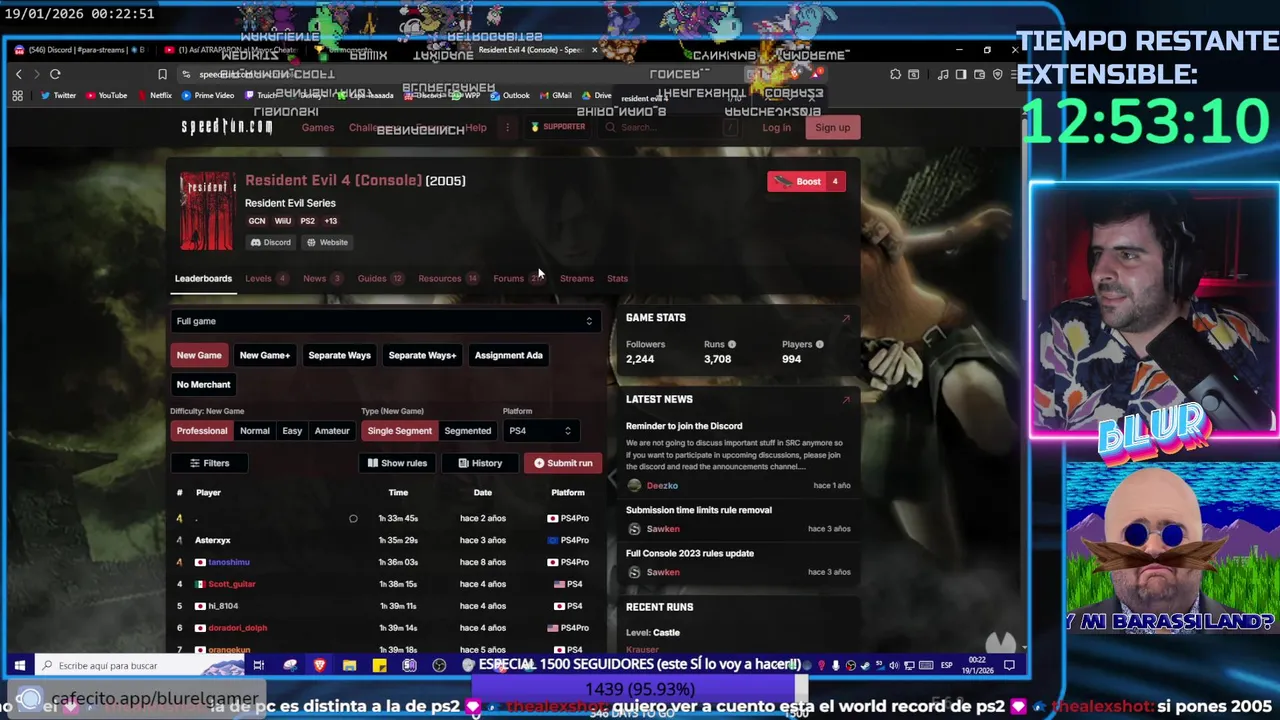Viewport: 1280px width, 720px height.
Task: Choose Segmented type
Action: (467, 431)
